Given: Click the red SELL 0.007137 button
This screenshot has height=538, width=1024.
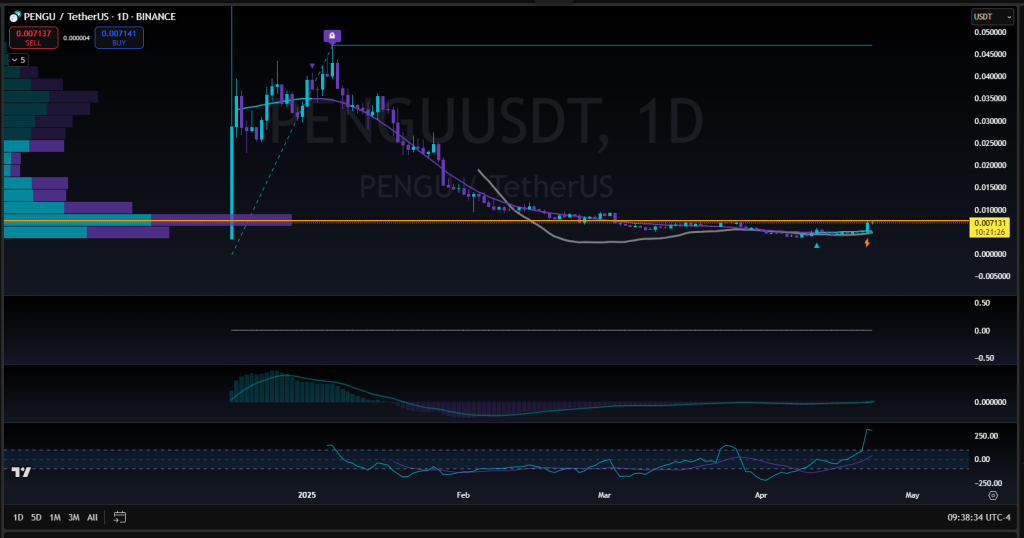Looking at the screenshot, I should 33,38.
